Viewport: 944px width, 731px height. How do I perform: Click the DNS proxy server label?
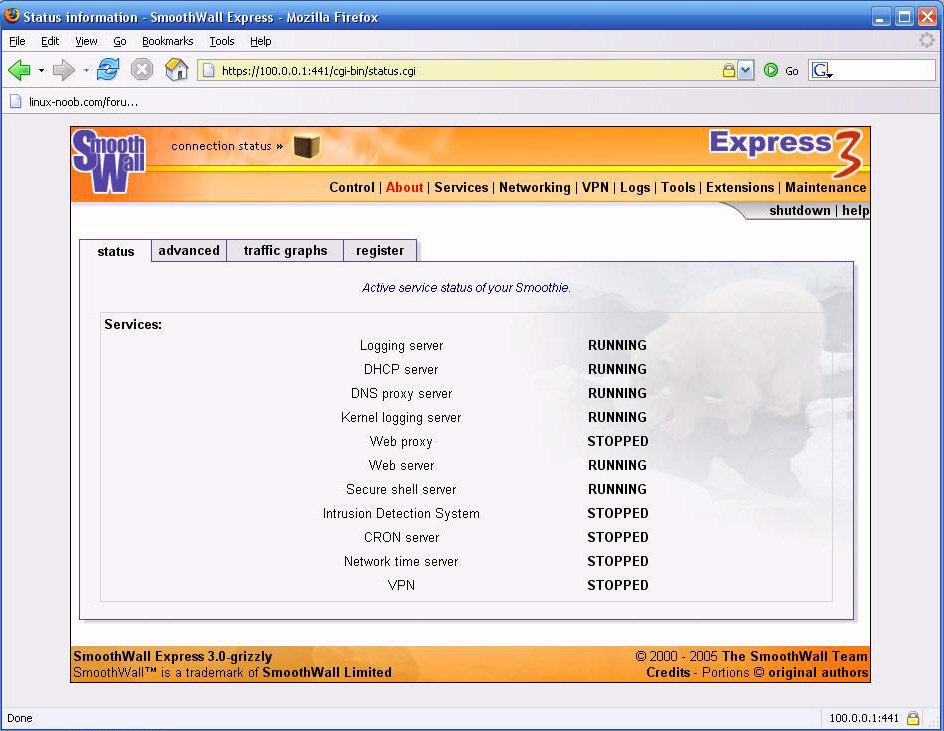pos(402,394)
